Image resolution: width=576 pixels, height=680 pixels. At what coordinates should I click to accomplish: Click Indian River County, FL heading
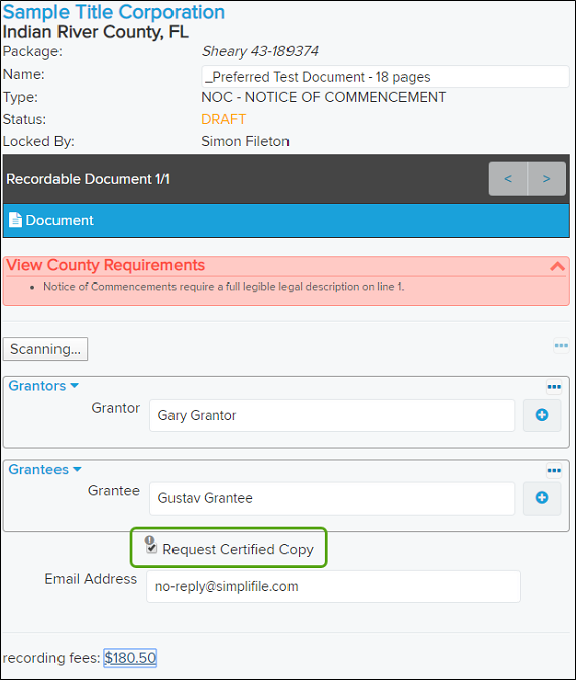[96, 32]
